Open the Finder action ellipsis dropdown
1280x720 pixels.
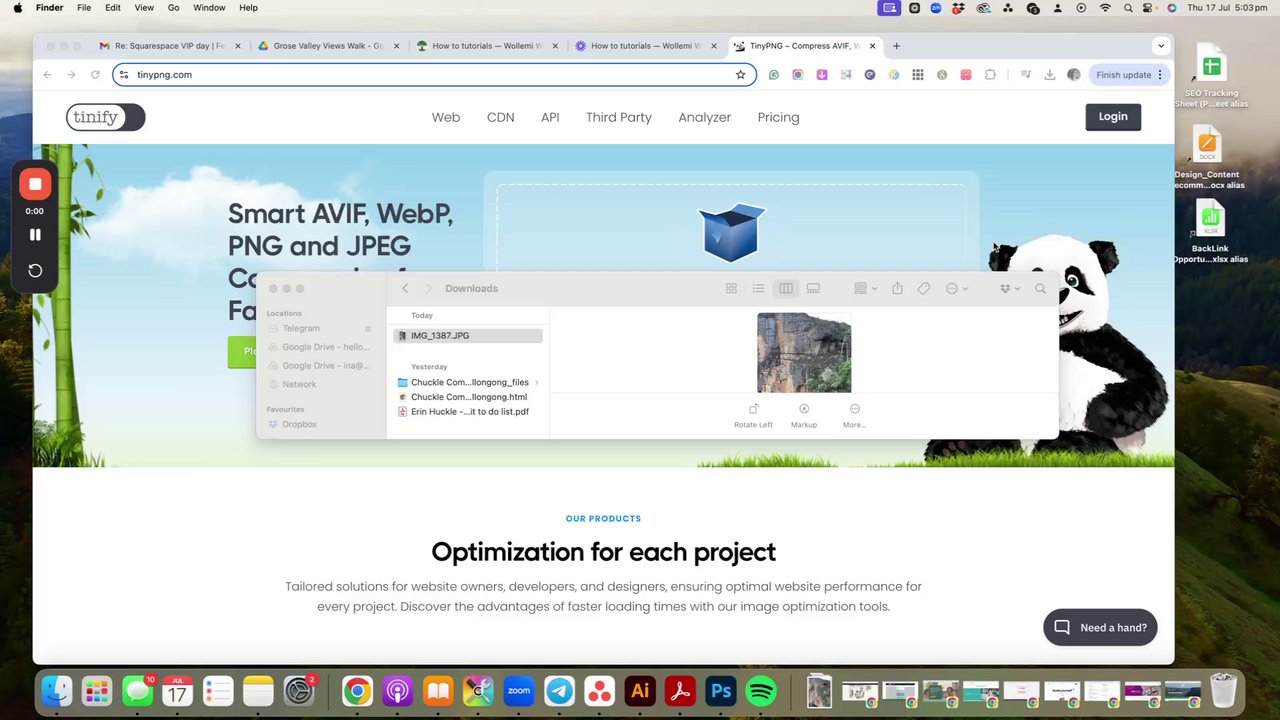tap(957, 288)
